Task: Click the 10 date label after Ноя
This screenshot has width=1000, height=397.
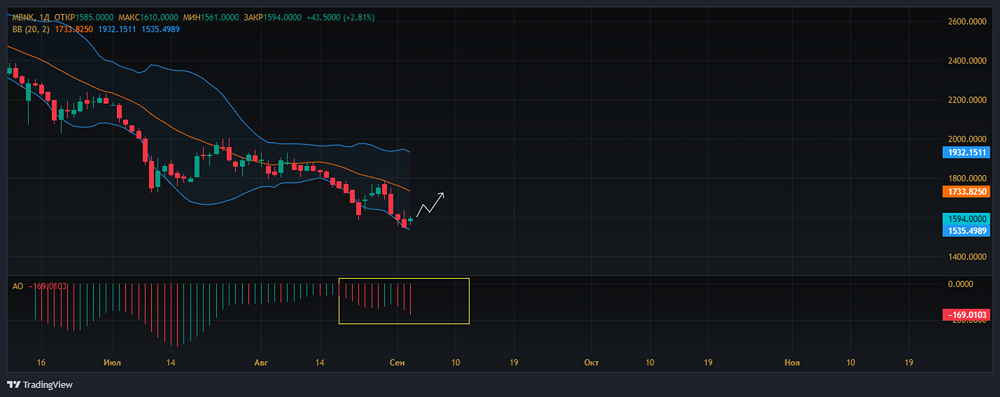Action: (x=851, y=362)
